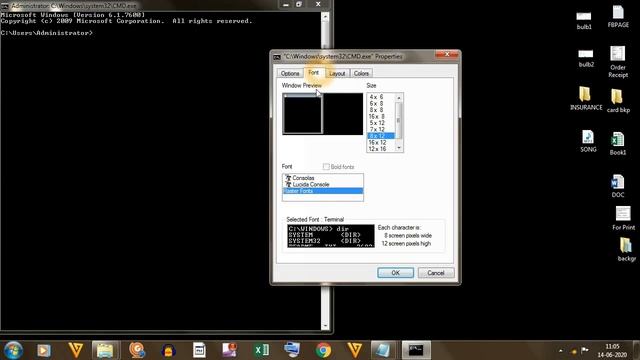The width and height of the screenshot is (640, 360).
Task: Enable the Bold fonts checkbox
Action: [326, 167]
